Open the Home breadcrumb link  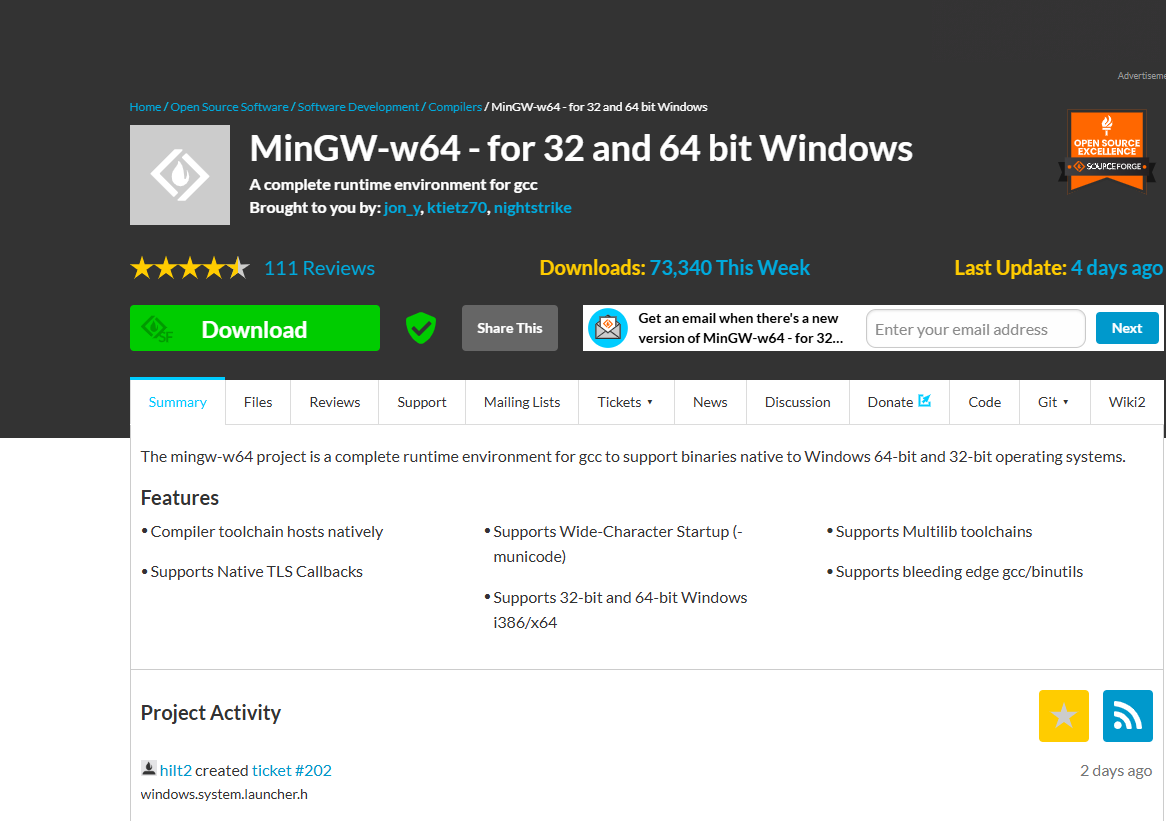145,107
